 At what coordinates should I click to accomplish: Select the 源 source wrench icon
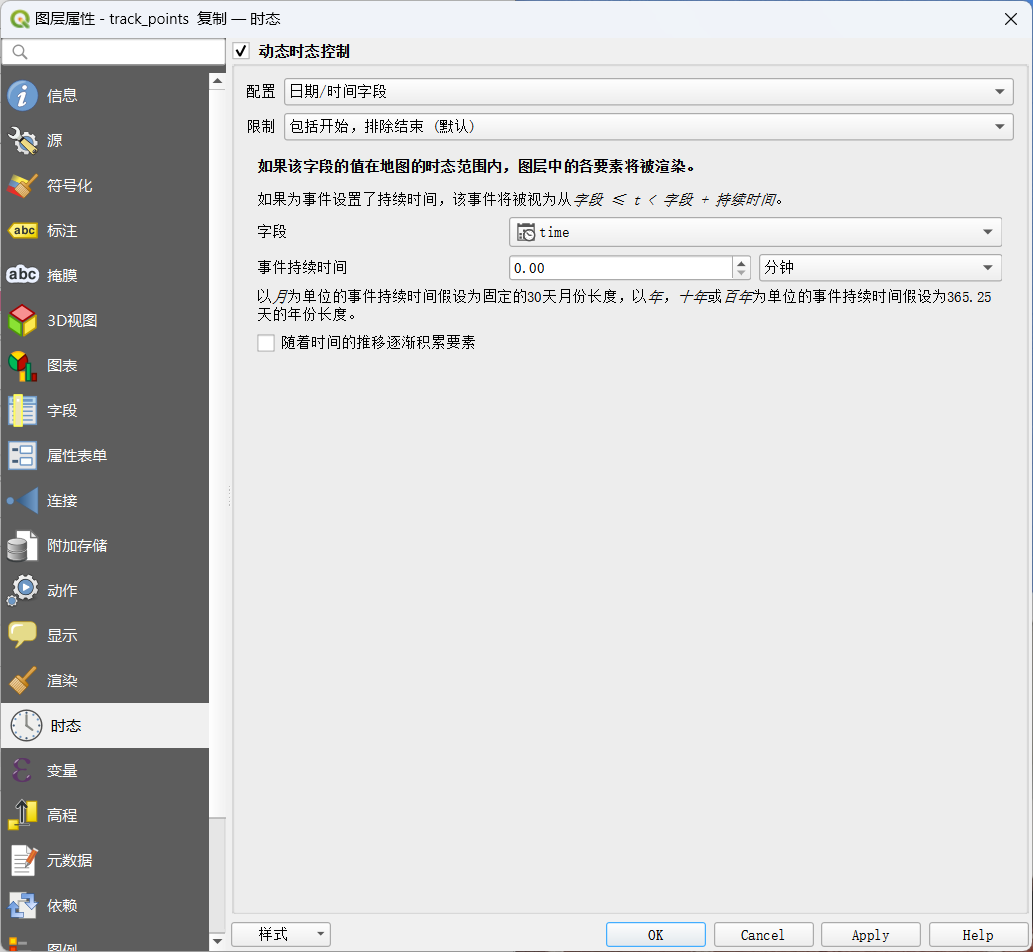coord(22,140)
